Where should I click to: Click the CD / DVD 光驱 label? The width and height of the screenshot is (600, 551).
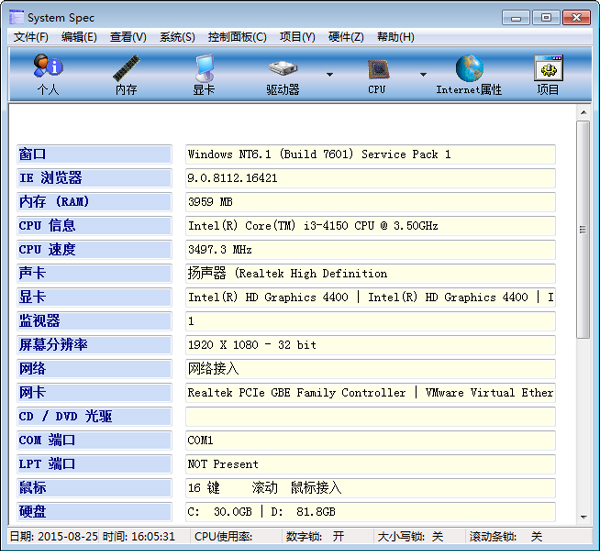click(94, 416)
